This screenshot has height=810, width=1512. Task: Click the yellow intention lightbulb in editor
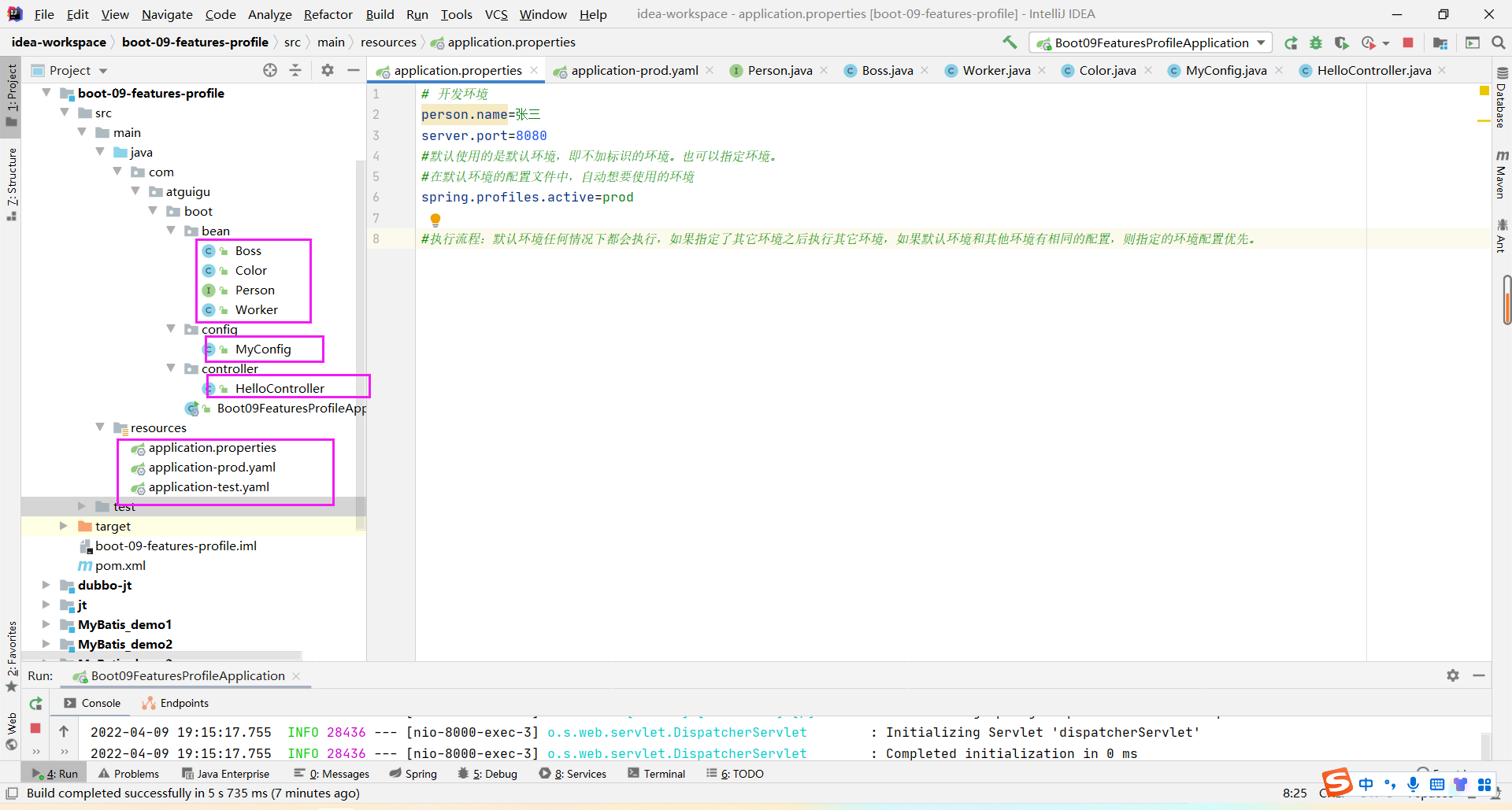[x=435, y=220]
